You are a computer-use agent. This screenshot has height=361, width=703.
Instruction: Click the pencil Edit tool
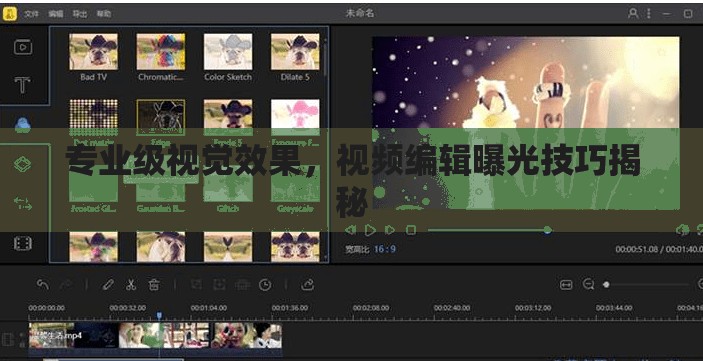pyautogui.click(x=108, y=284)
